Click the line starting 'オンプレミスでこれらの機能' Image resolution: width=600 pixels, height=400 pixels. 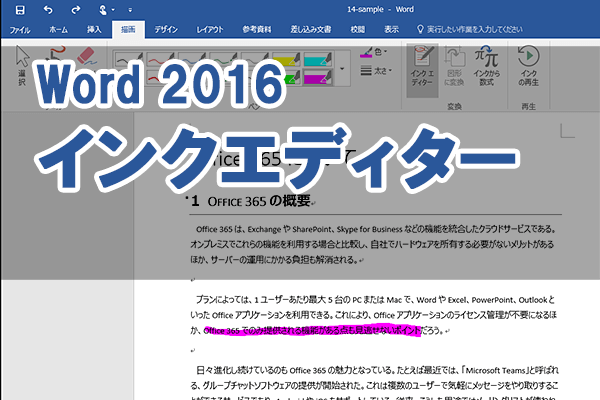(x=372, y=244)
